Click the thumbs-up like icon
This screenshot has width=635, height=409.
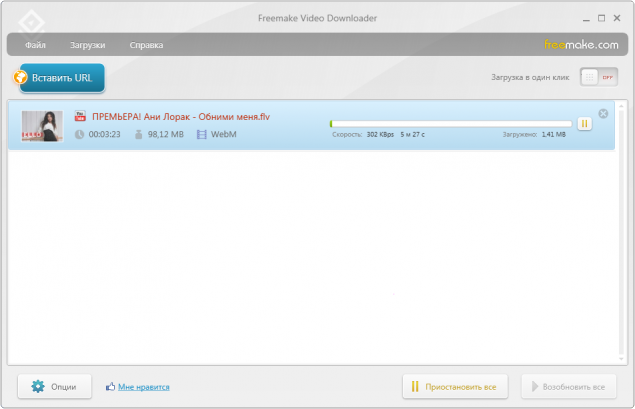pos(110,387)
